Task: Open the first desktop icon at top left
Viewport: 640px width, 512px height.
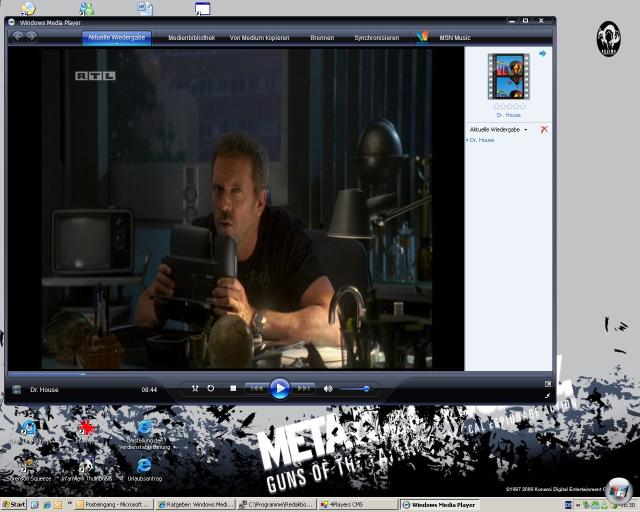Action: 29,8
